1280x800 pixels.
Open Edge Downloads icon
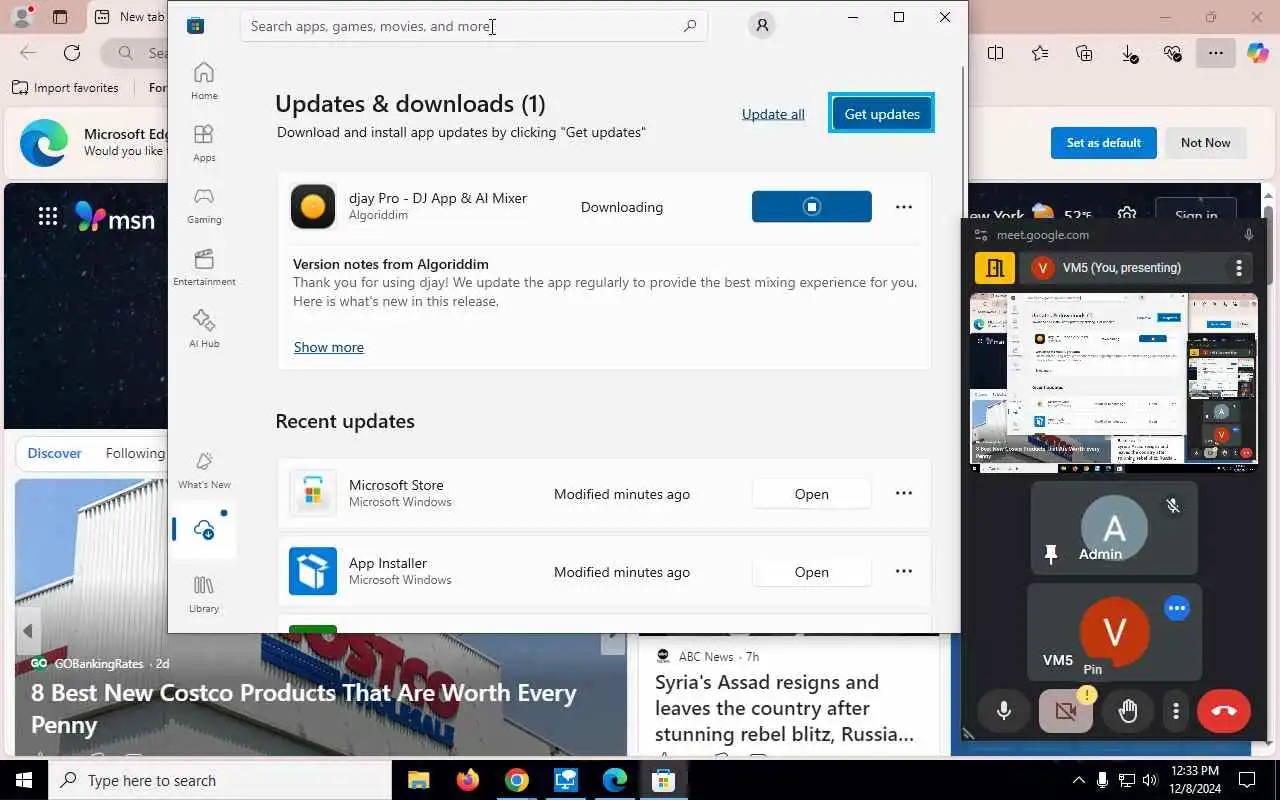pyautogui.click(x=1129, y=54)
